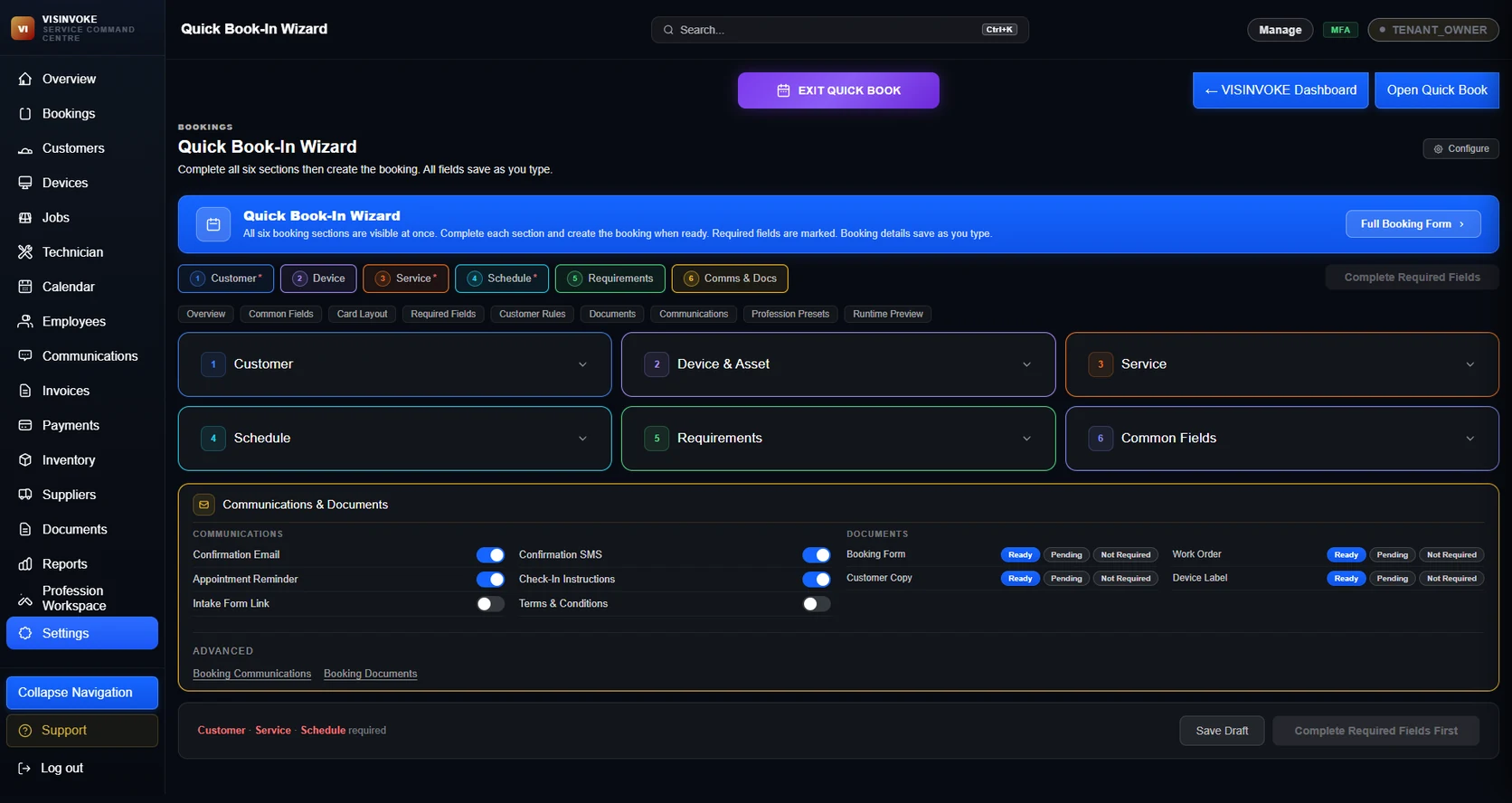The width and height of the screenshot is (1512, 803).
Task: Enable the Intake Form Link toggle
Action: pos(490,604)
